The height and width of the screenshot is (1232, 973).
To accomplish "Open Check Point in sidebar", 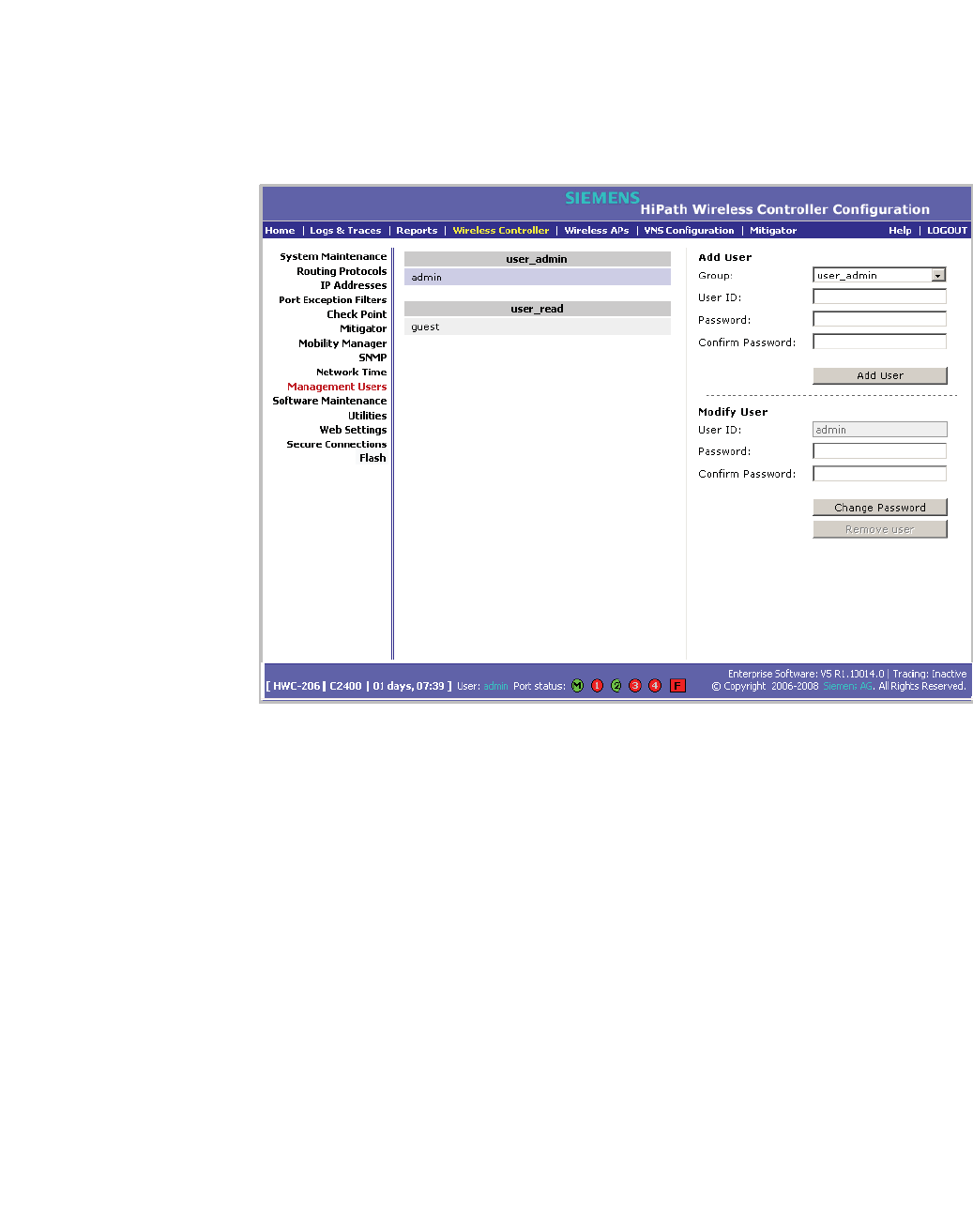I will pos(357,314).
